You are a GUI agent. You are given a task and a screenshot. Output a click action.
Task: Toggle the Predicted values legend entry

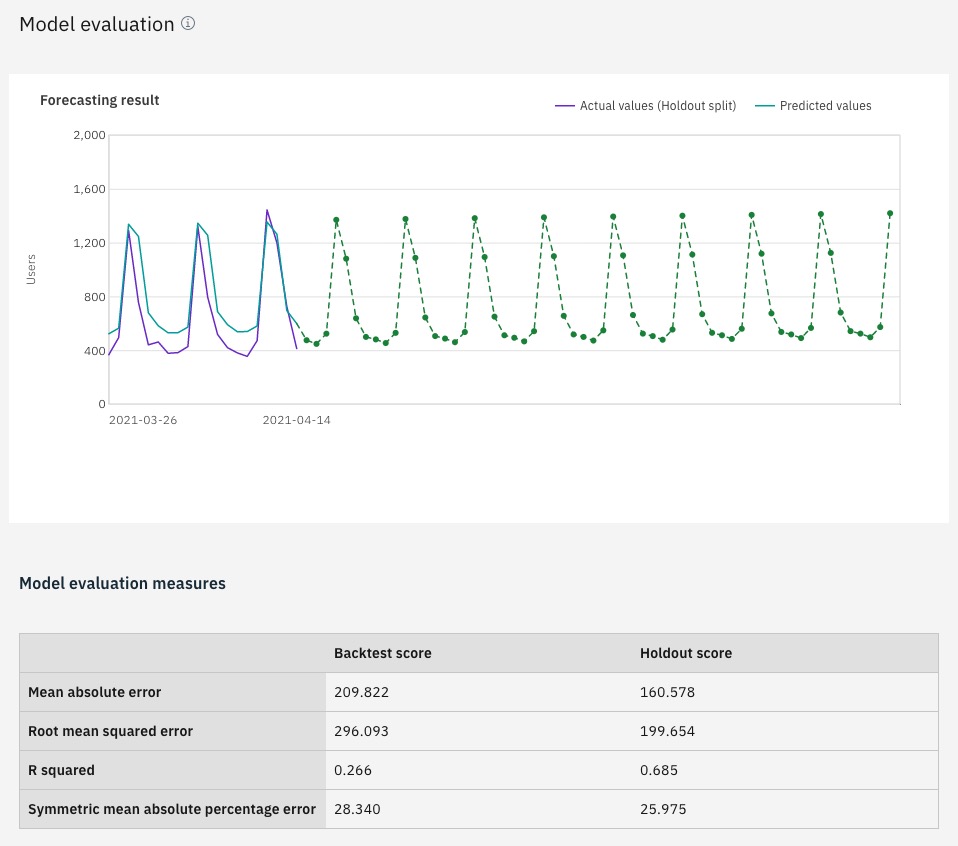(x=813, y=106)
